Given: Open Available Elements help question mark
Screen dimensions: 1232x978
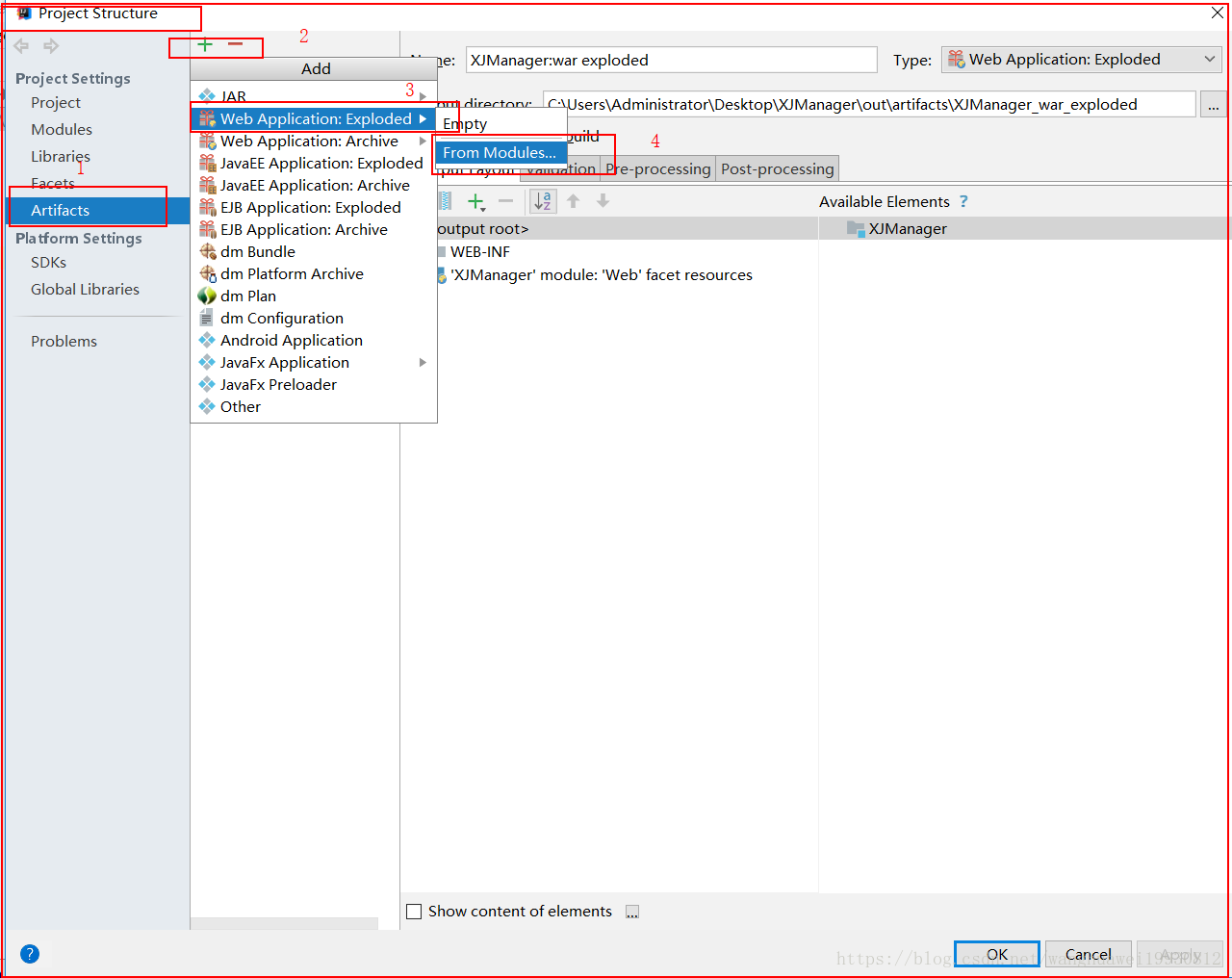Looking at the screenshot, I should [x=963, y=201].
